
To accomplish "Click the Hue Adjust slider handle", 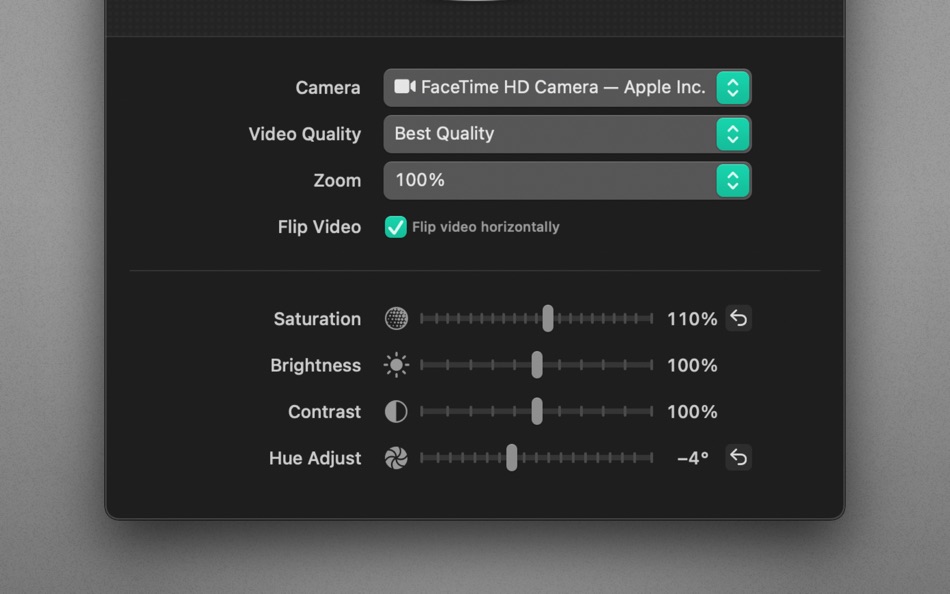I will (x=513, y=457).
